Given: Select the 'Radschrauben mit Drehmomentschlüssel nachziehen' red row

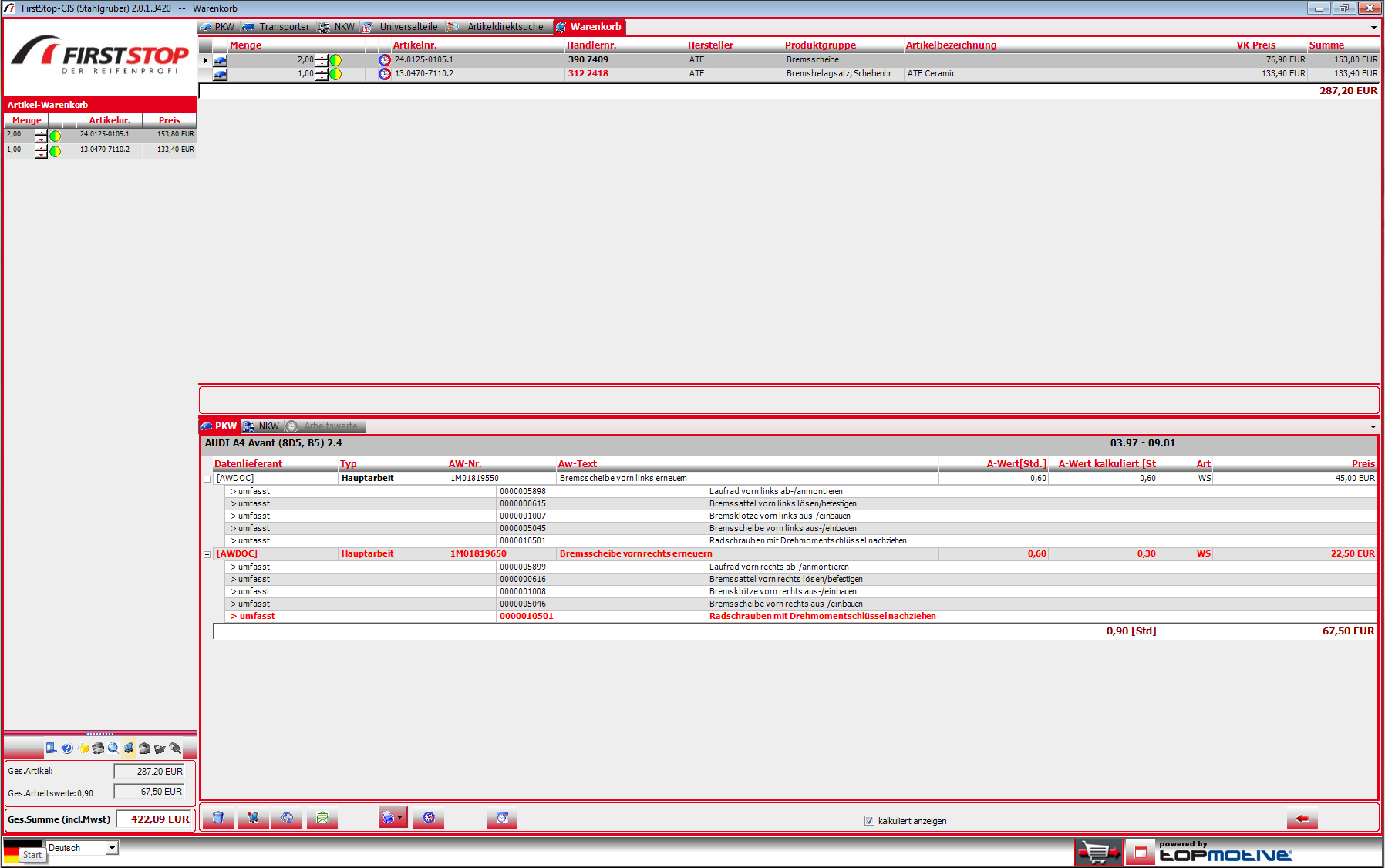Looking at the screenshot, I should [799, 617].
